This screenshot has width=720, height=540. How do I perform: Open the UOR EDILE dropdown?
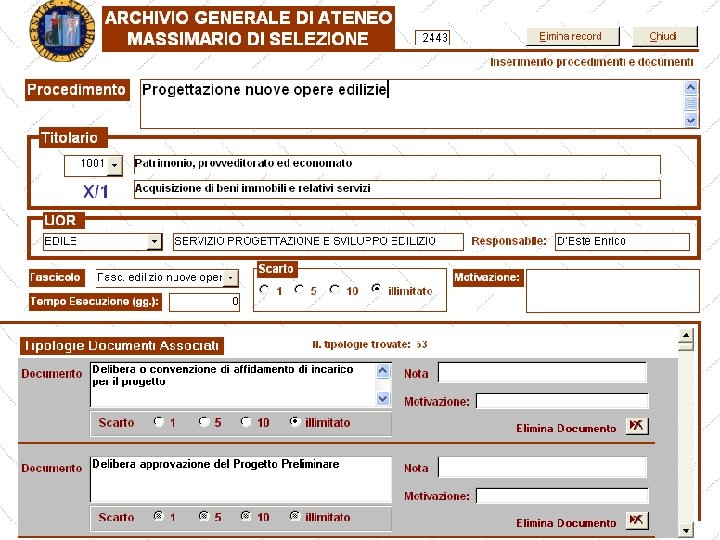coord(155,242)
